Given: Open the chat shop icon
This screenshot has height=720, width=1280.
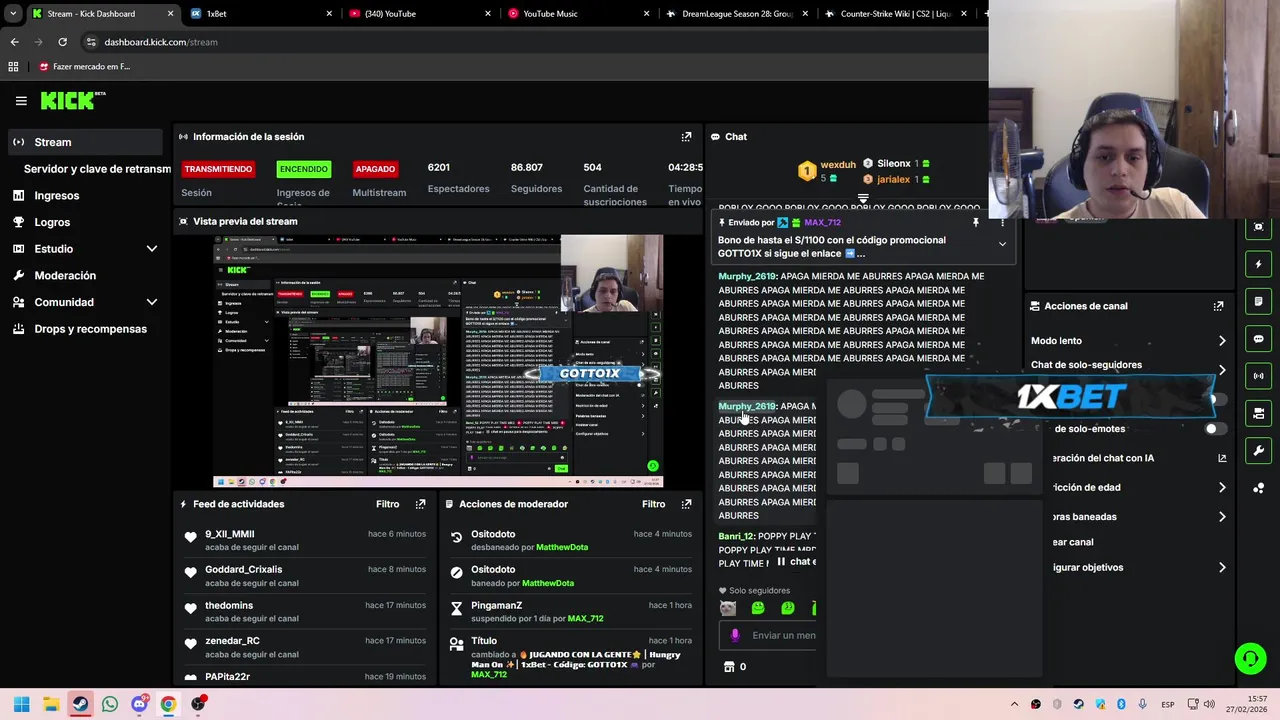Looking at the screenshot, I should point(729,666).
